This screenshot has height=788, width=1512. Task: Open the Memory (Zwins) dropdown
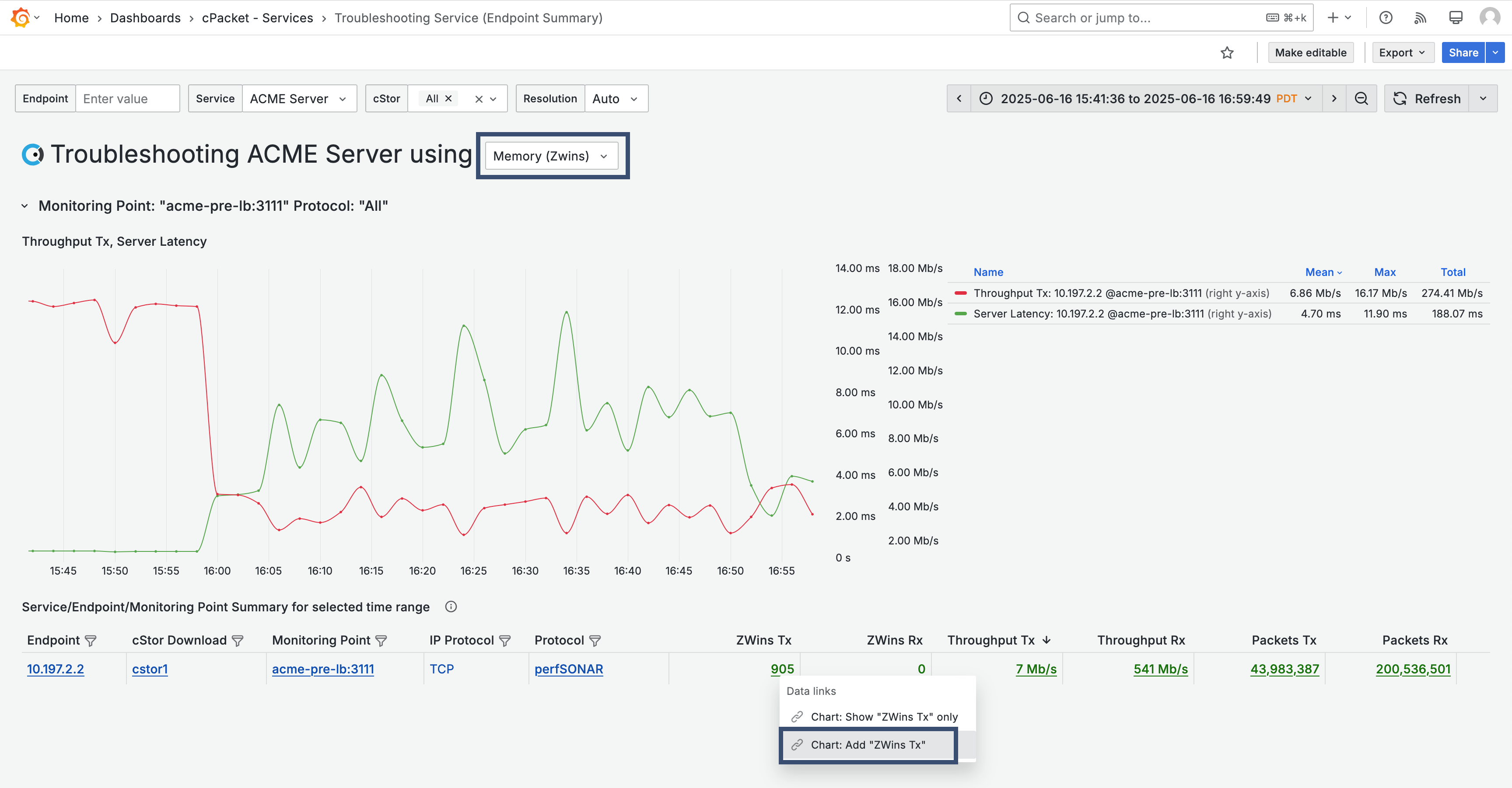click(552, 156)
